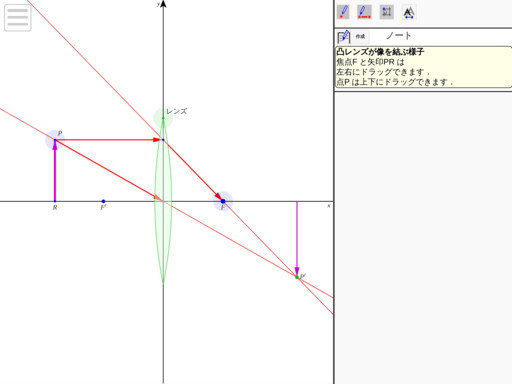Click the 作成 button
512x384 pixels.
360,36
